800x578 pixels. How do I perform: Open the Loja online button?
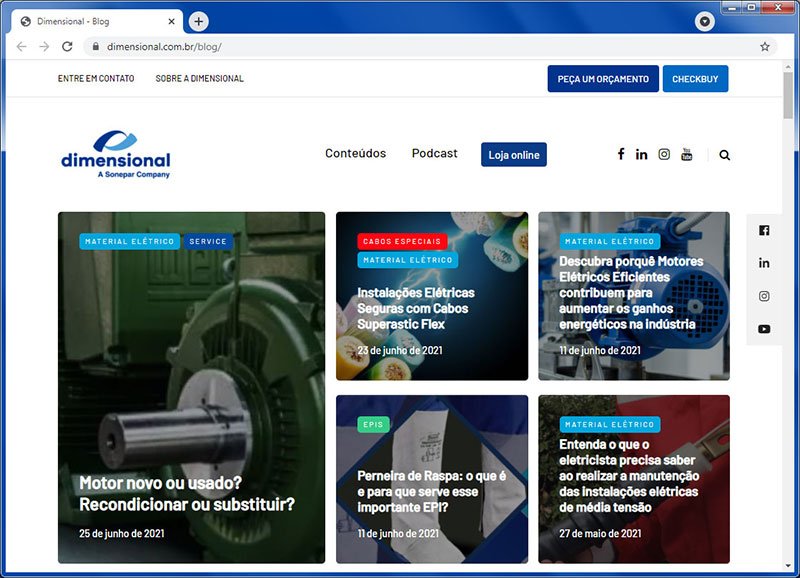pos(513,155)
